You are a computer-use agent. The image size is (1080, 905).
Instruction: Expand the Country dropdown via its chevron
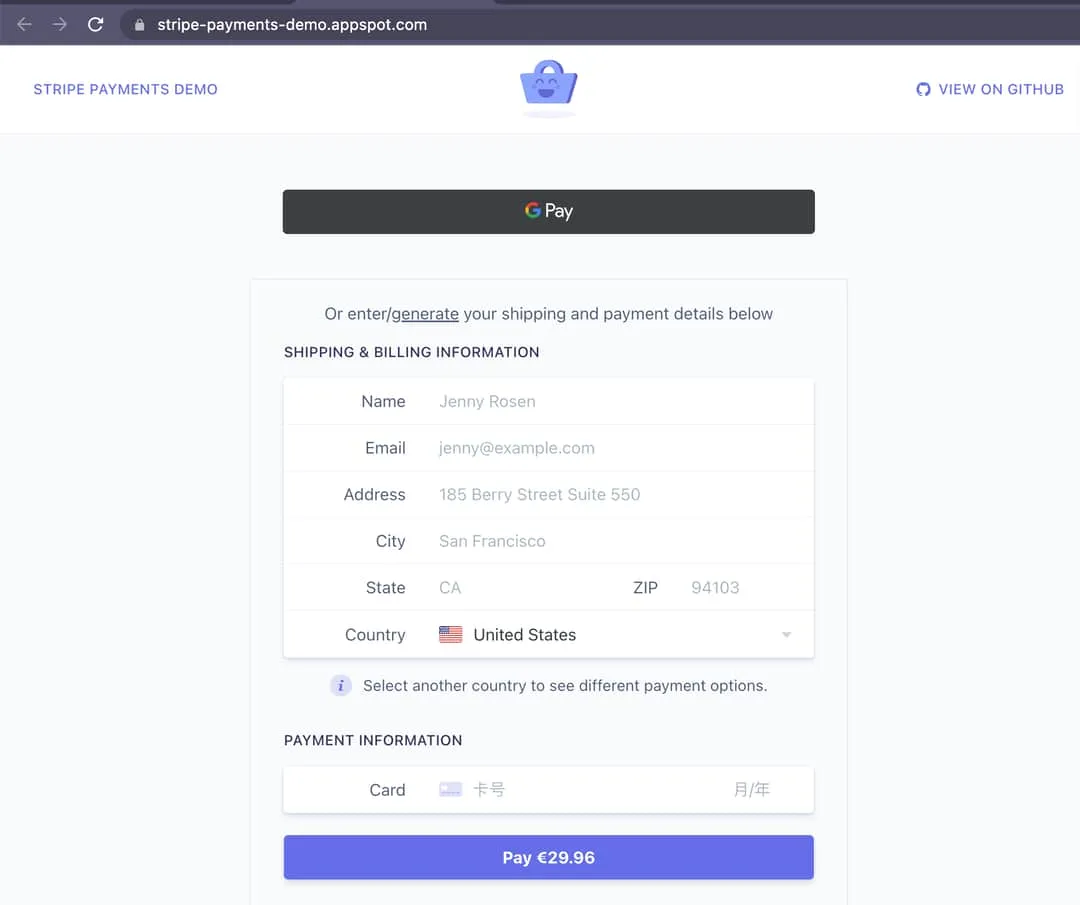pos(786,634)
